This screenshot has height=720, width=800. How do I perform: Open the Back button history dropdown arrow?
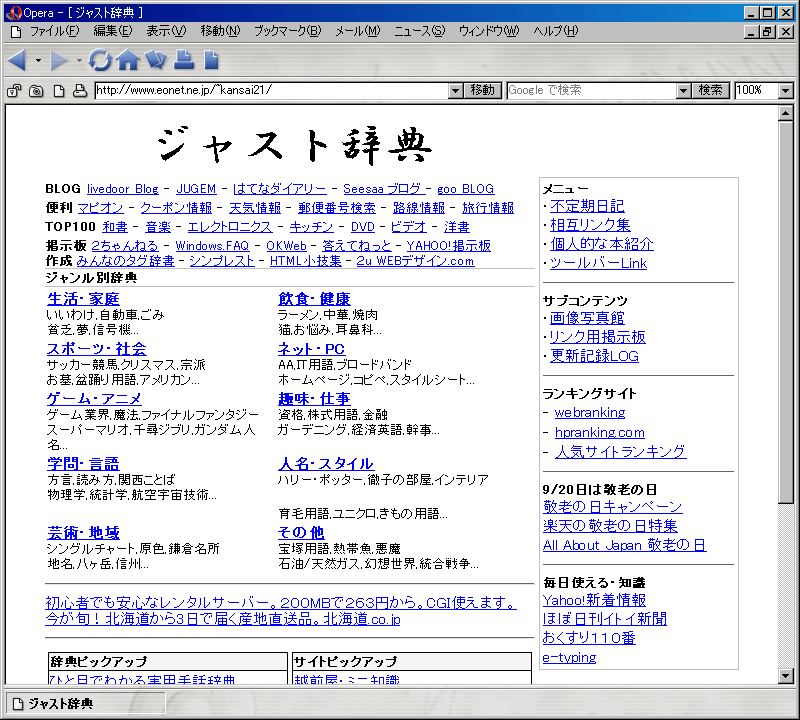38,61
